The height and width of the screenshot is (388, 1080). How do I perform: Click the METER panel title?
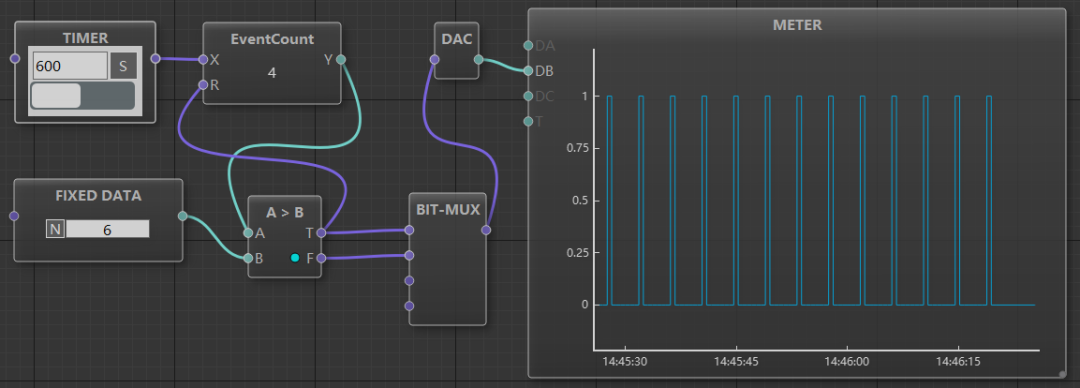tap(797, 25)
